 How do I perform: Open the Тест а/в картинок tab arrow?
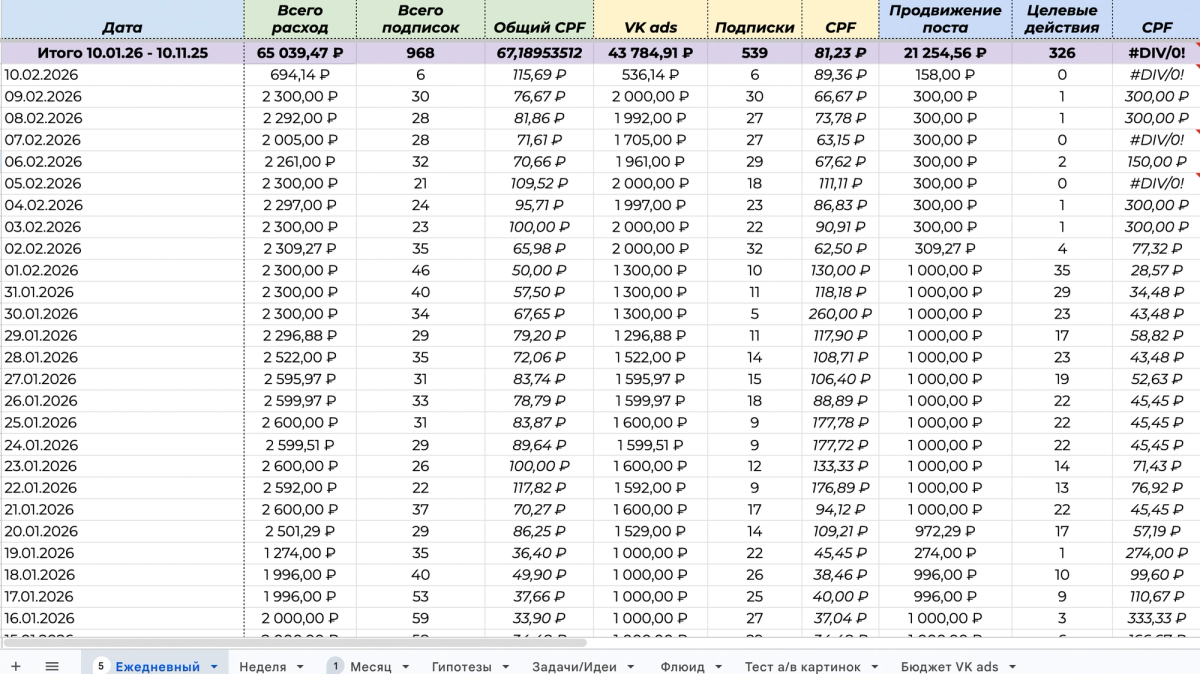point(876,667)
